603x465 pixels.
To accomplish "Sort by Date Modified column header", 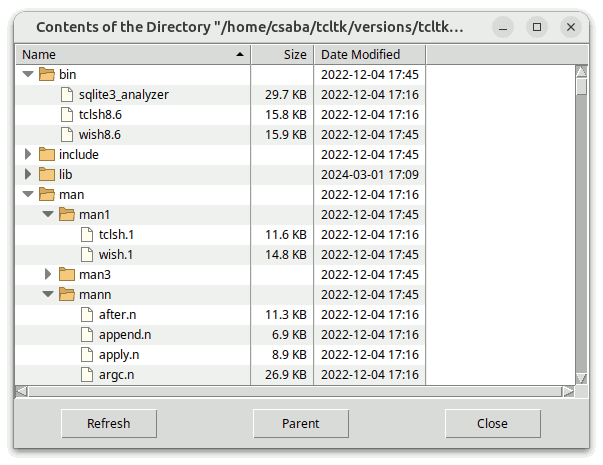I will 370,54.
